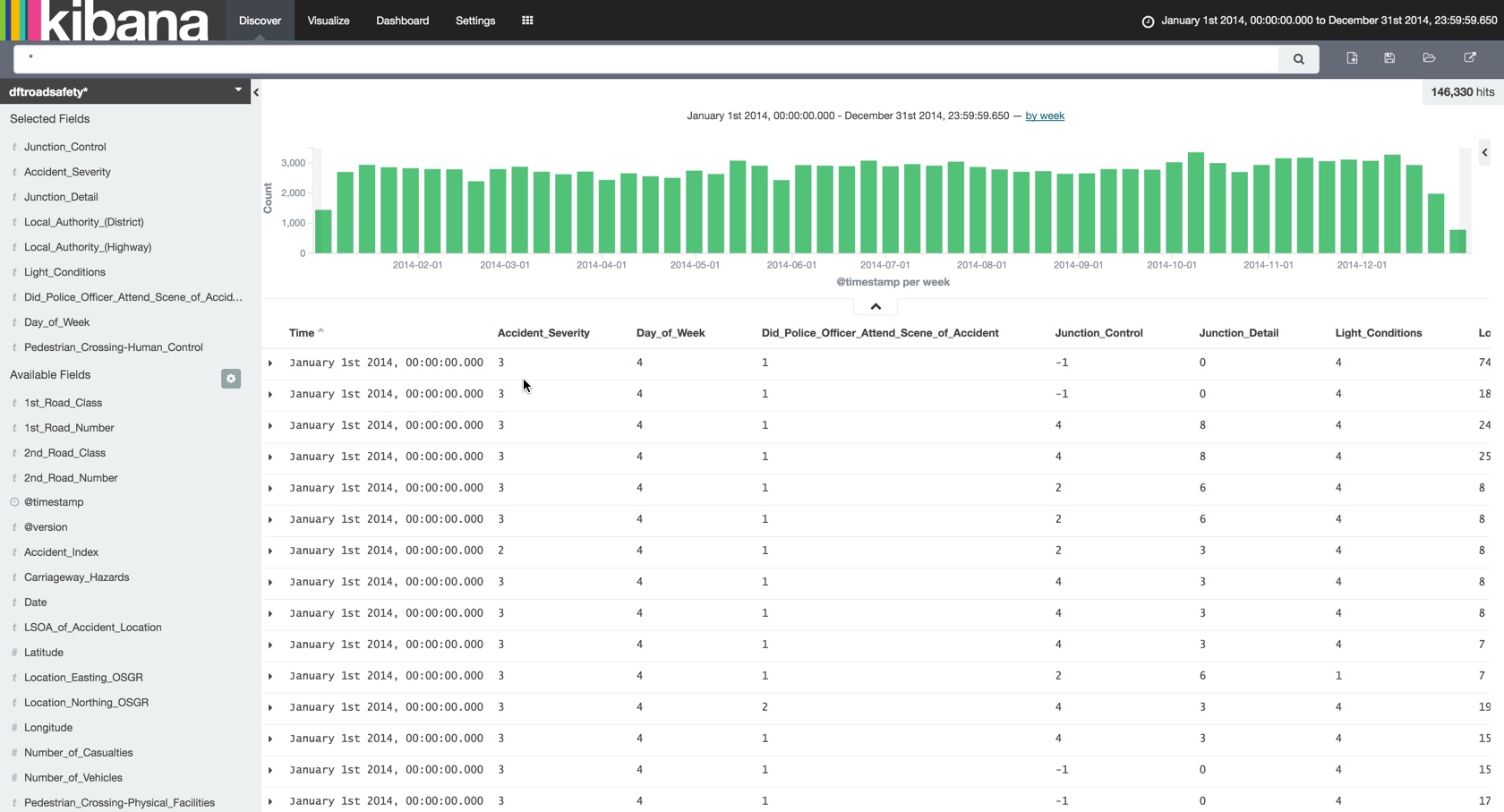The image size is (1504, 812).
Task: Open the Dashboard tab
Action: click(x=402, y=21)
